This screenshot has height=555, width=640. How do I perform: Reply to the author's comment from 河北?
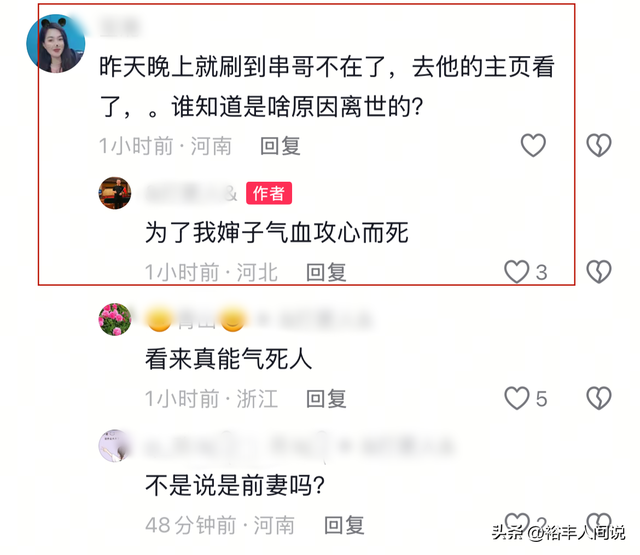(326, 273)
